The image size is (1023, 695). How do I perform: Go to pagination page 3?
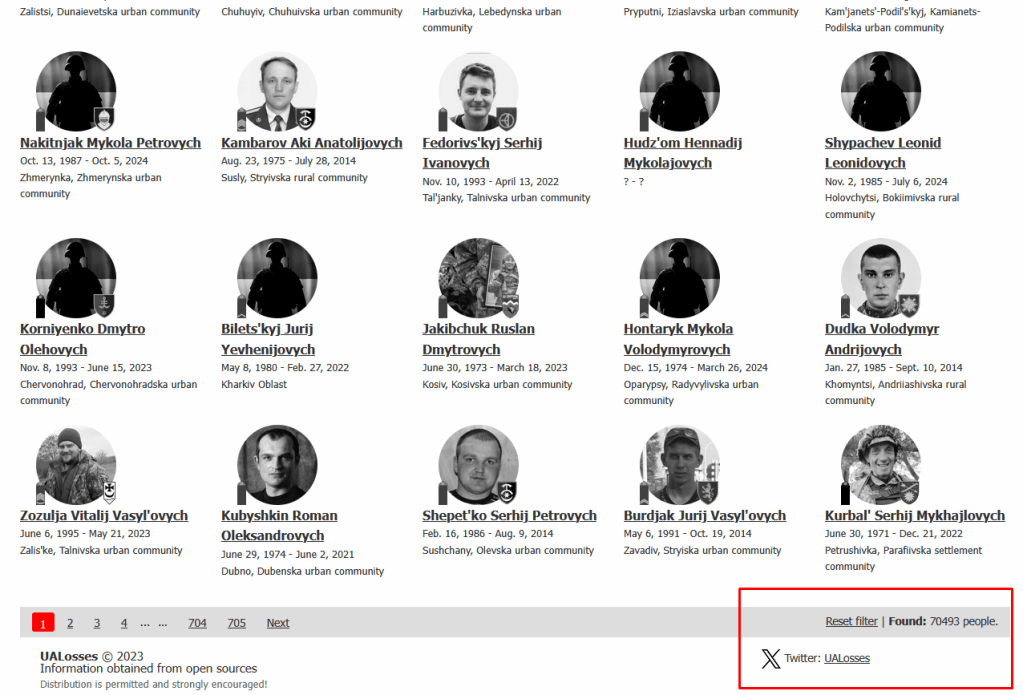[97, 623]
